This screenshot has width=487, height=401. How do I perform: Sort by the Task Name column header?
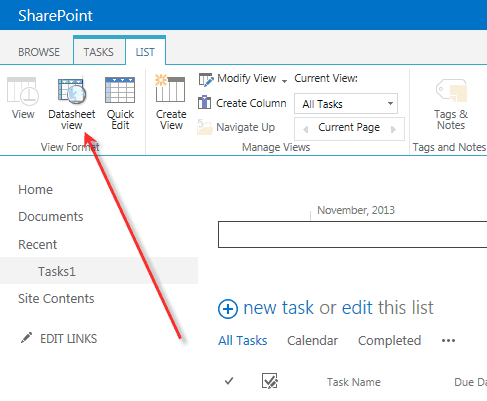coord(354,382)
